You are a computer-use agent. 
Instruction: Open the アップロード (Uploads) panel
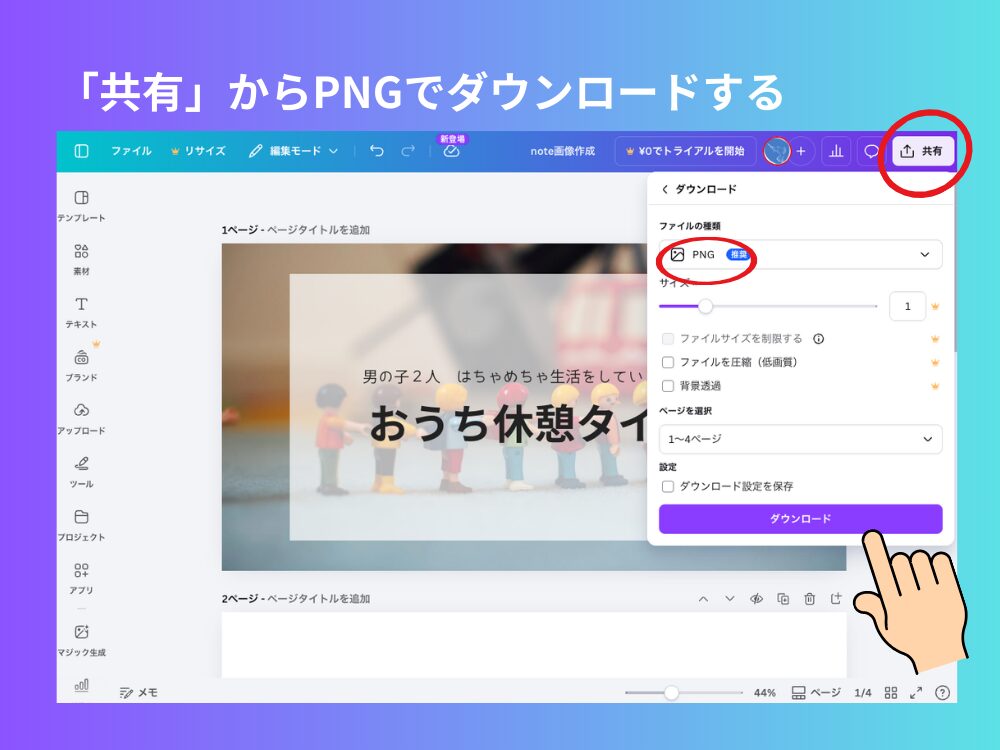click(81, 417)
